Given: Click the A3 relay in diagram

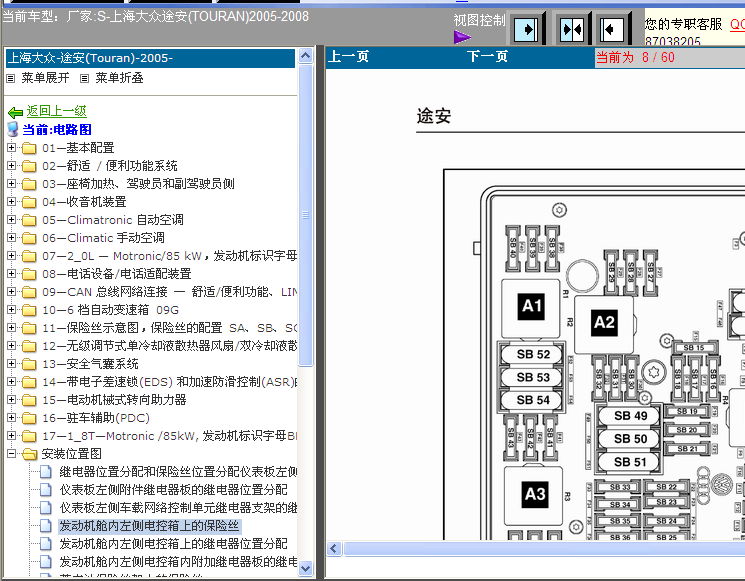Looking at the screenshot, I should pos(535,495).
